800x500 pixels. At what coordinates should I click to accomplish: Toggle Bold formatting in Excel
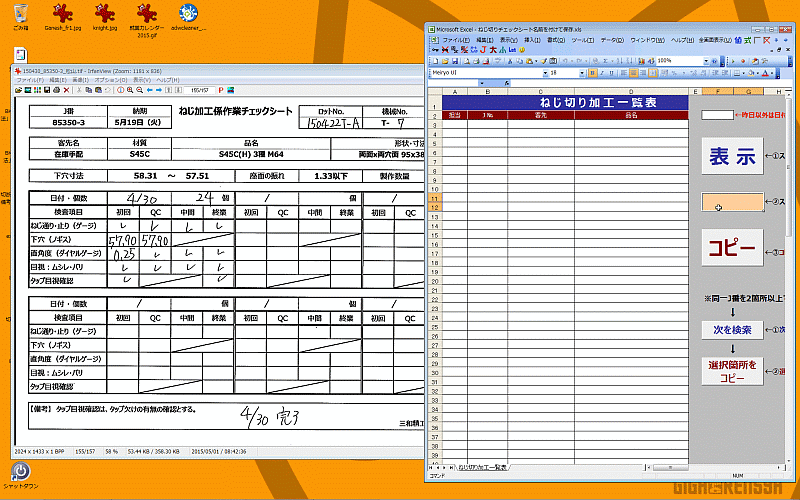click(592, 73)
